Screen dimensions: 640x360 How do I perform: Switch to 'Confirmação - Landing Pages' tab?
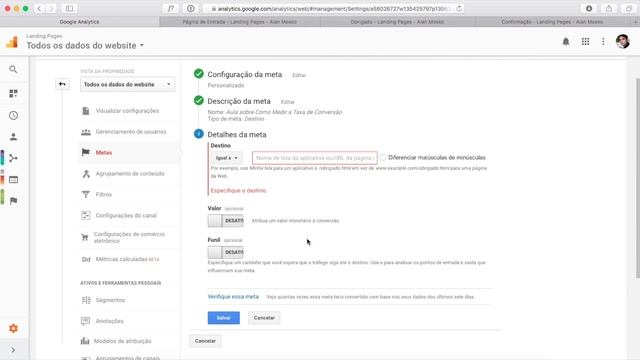(x=552, y=22)
